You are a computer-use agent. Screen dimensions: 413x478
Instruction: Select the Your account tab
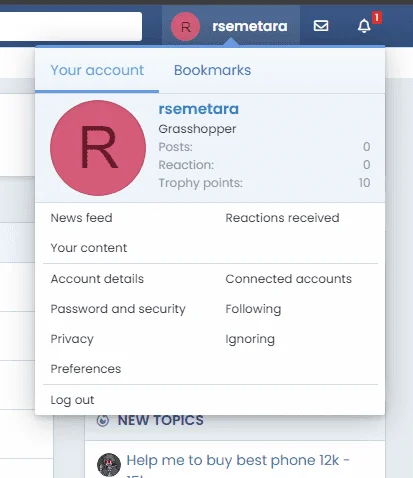point(97,70)
